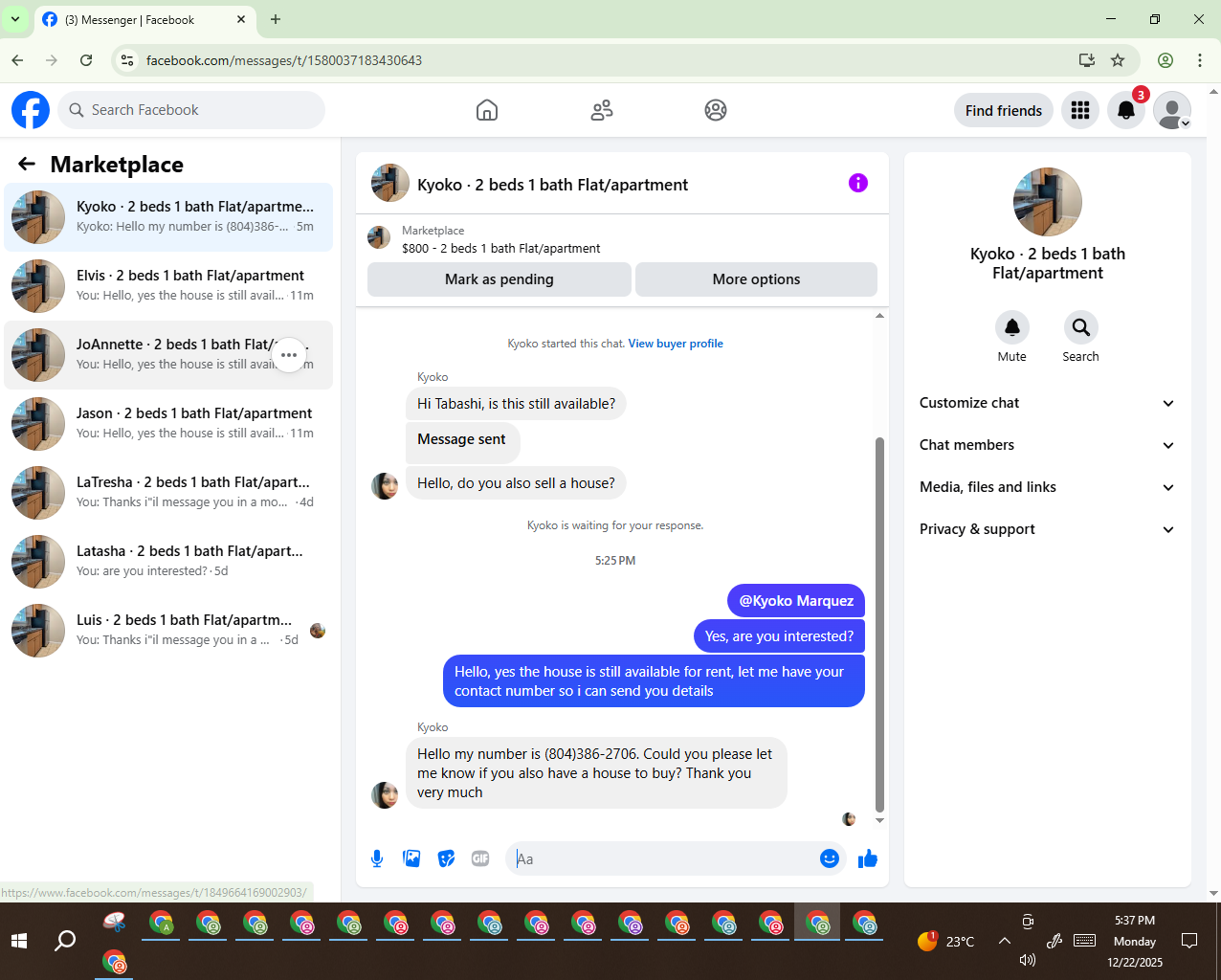This screenshot has height=980, width=1221.
Task: Search the conversation using the magnifier icon
Action: (x=1080, y=327)
